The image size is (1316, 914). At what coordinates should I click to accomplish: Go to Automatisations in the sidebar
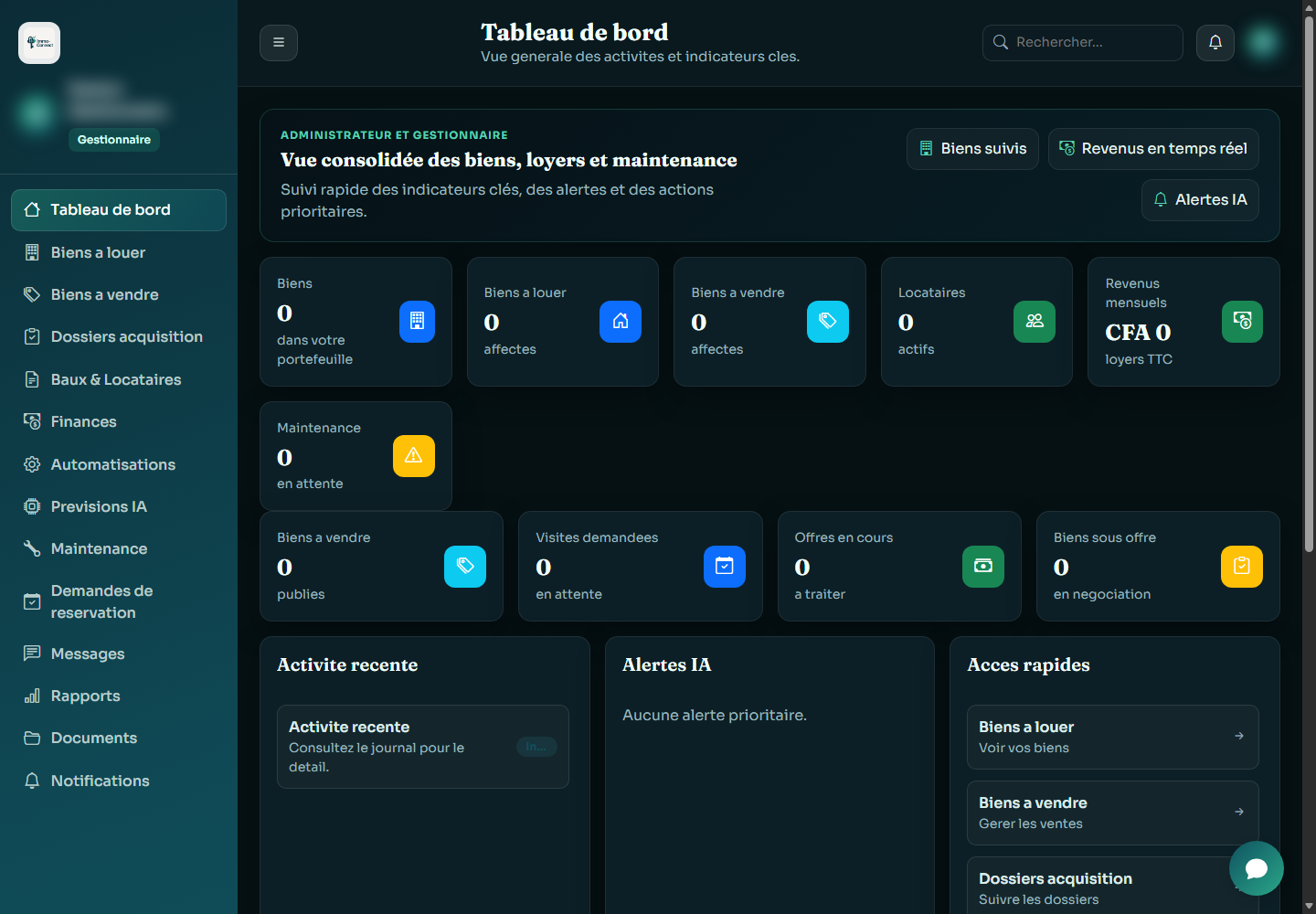(x=119, y=464)
